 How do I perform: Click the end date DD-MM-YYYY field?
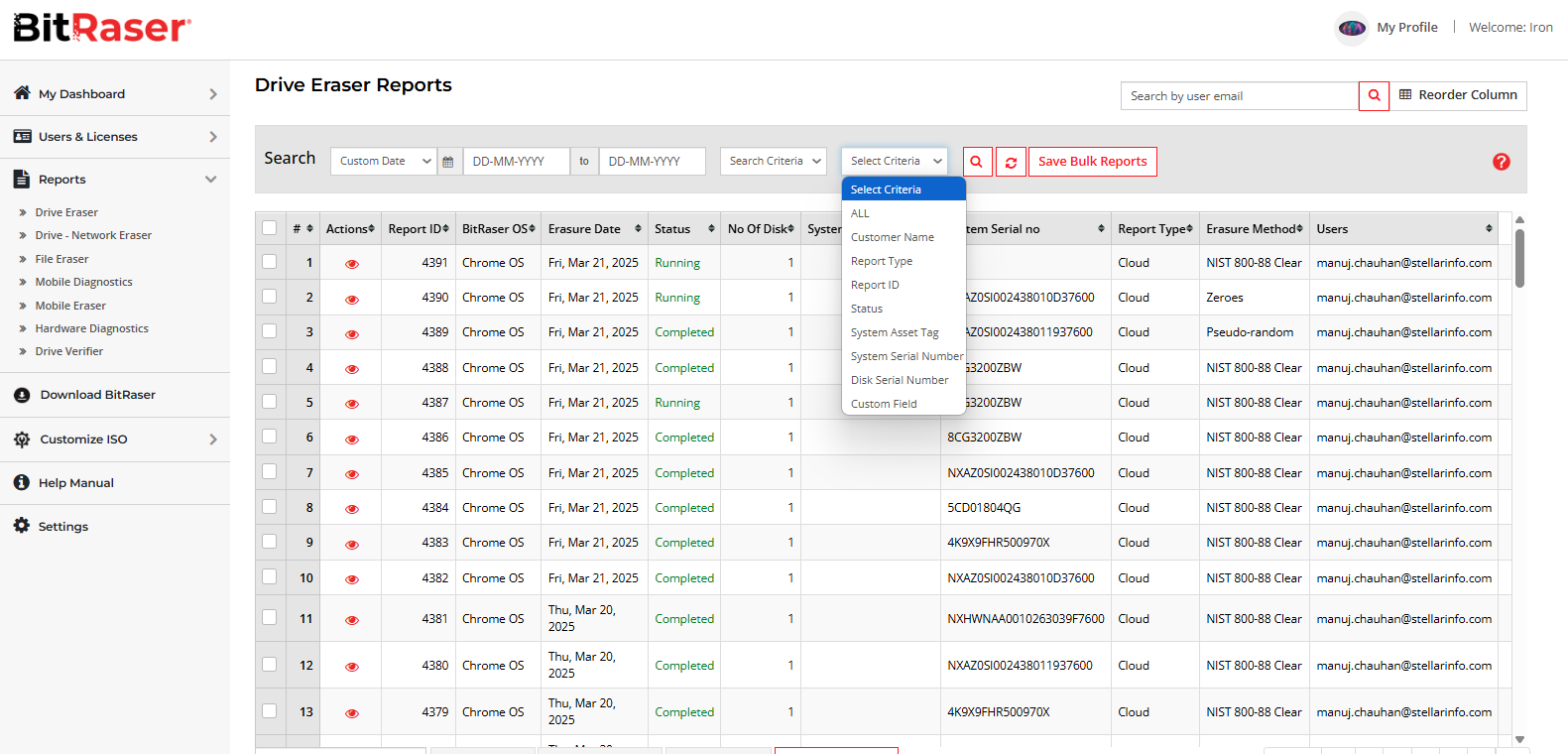pyautogui.click(x=653, y=162)
